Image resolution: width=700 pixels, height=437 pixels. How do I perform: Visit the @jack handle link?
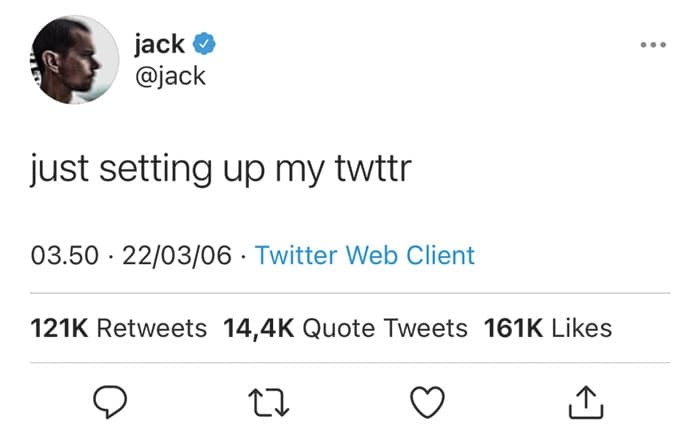170,75
